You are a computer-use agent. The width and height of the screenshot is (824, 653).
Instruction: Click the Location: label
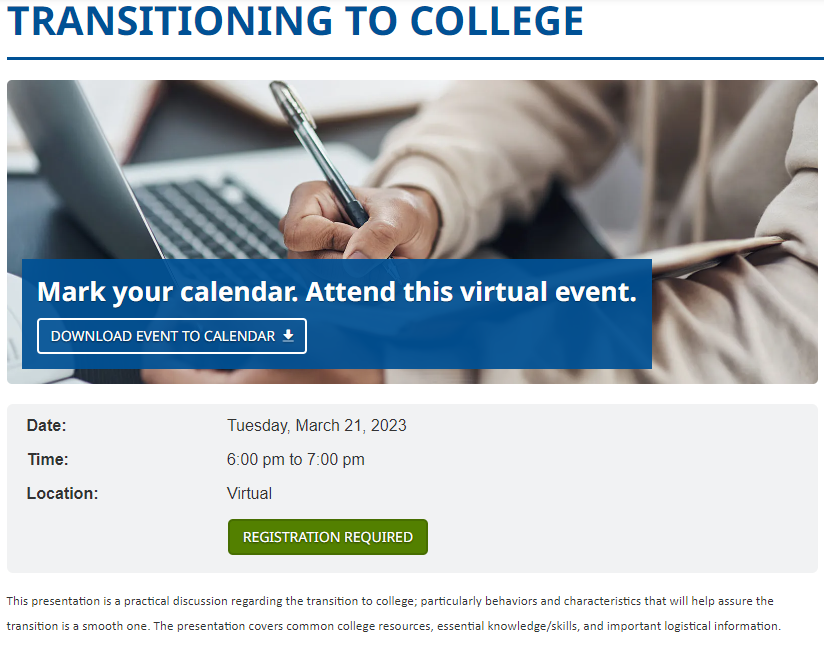pyautogui.click(x=63, y=494)
